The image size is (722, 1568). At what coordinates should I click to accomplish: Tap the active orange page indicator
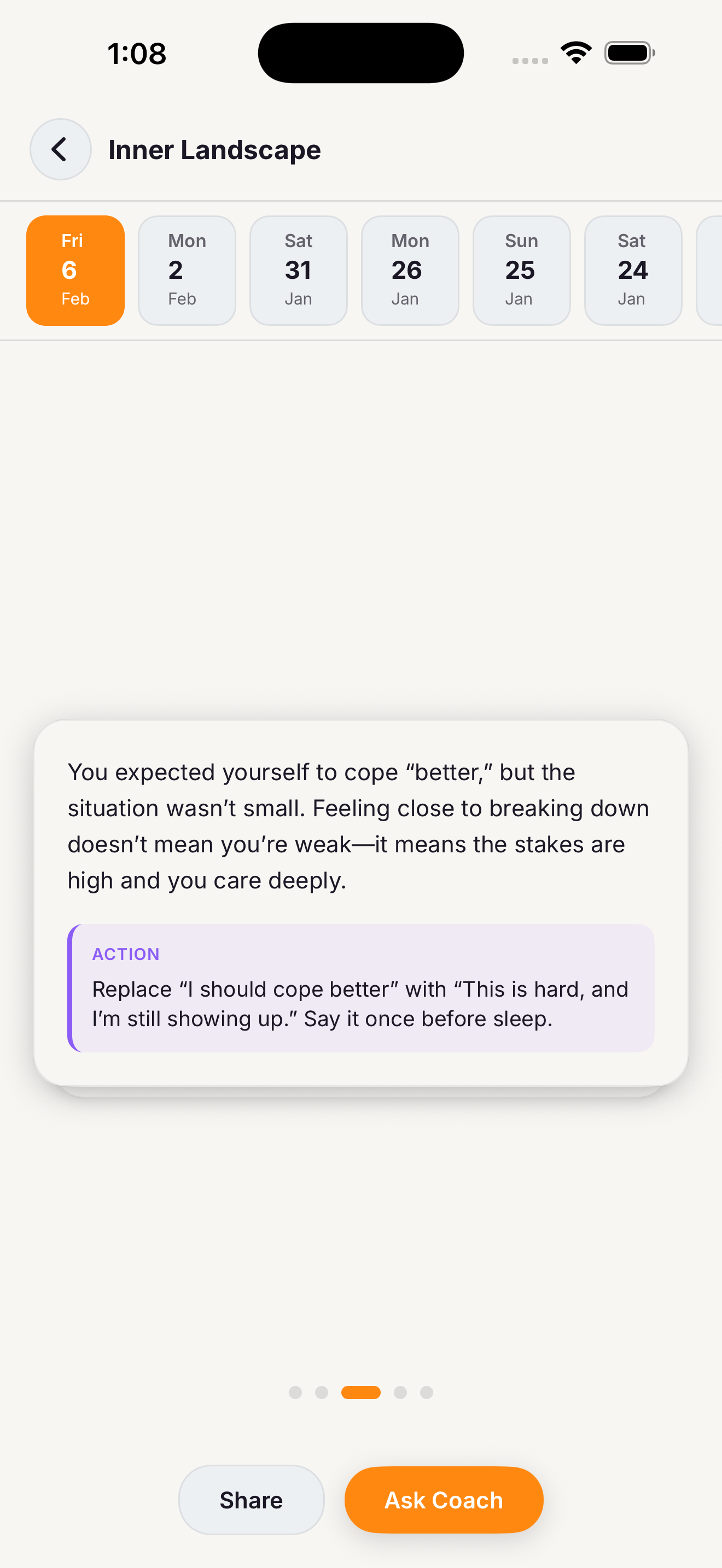click(x=361, y=1393)
